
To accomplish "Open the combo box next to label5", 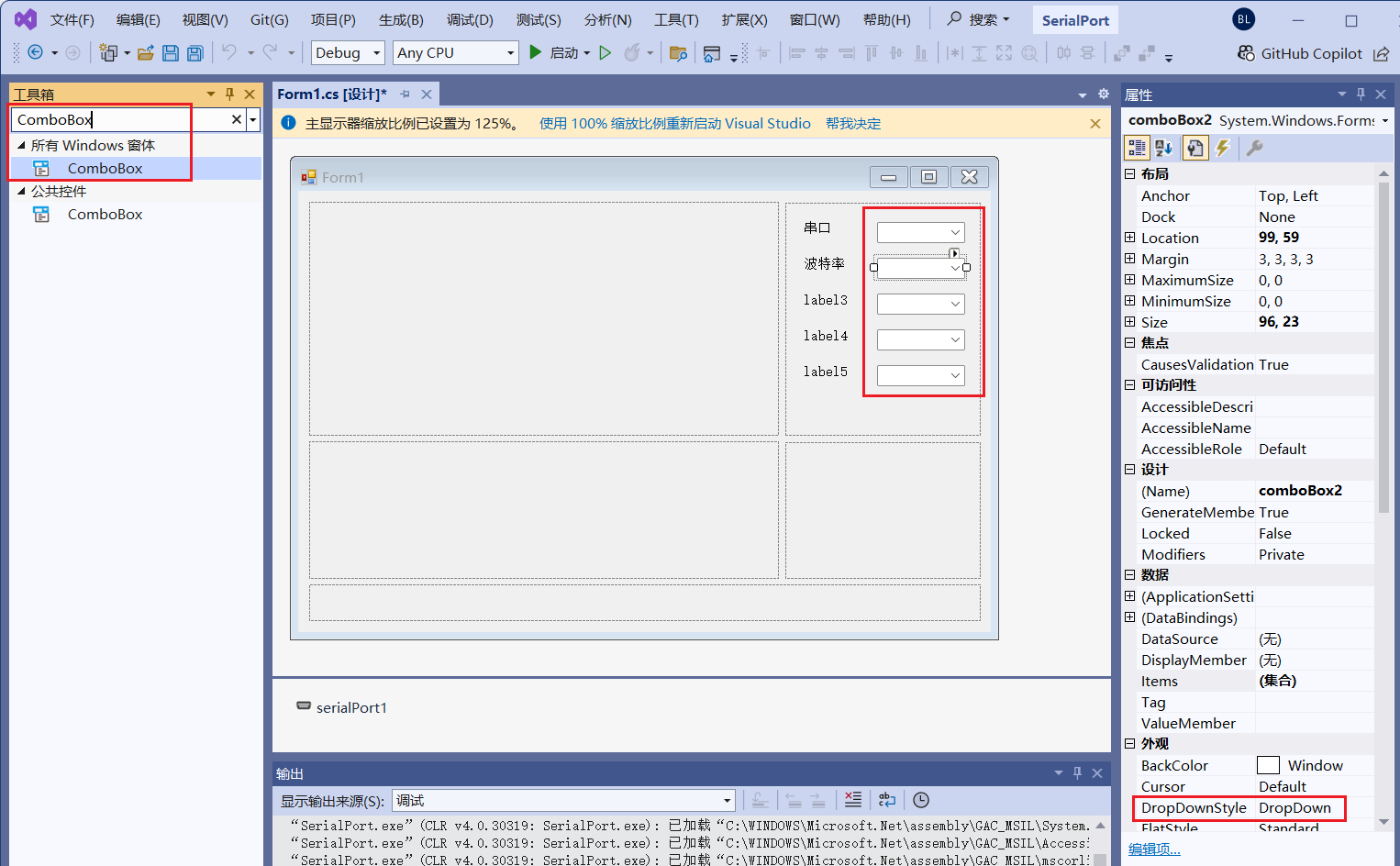I will pyautogui.click(x=920, y=375).
